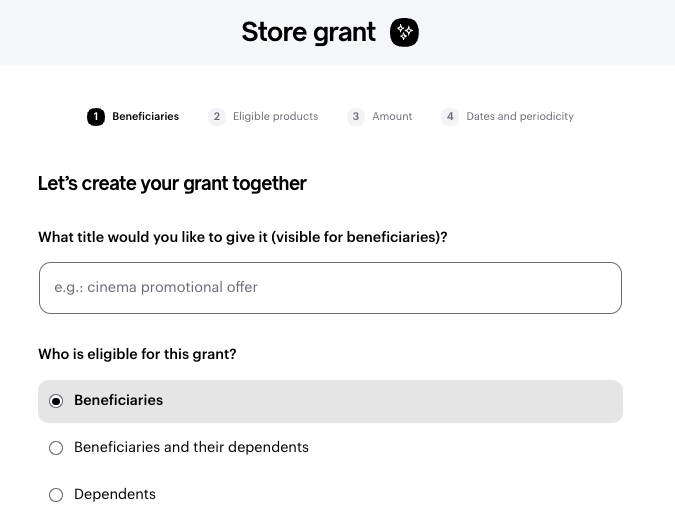Select the Beneficiaries radio button
The image size is (675, 520).
[56, 401]
